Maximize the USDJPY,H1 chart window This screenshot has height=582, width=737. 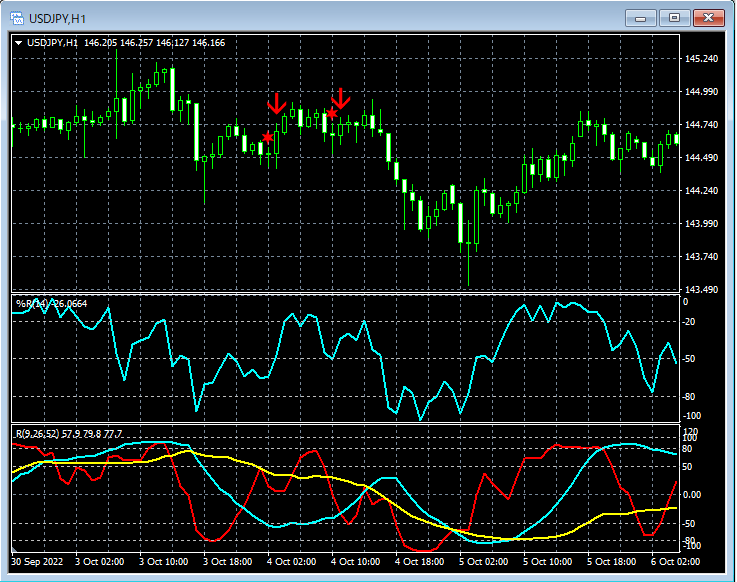click(x=675, y=18)
